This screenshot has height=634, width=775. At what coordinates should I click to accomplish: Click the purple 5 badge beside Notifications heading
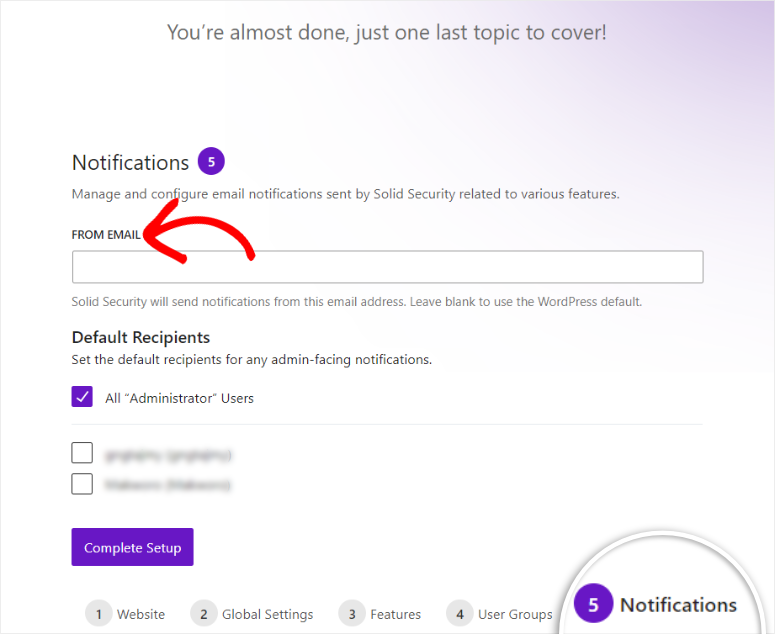211,161
